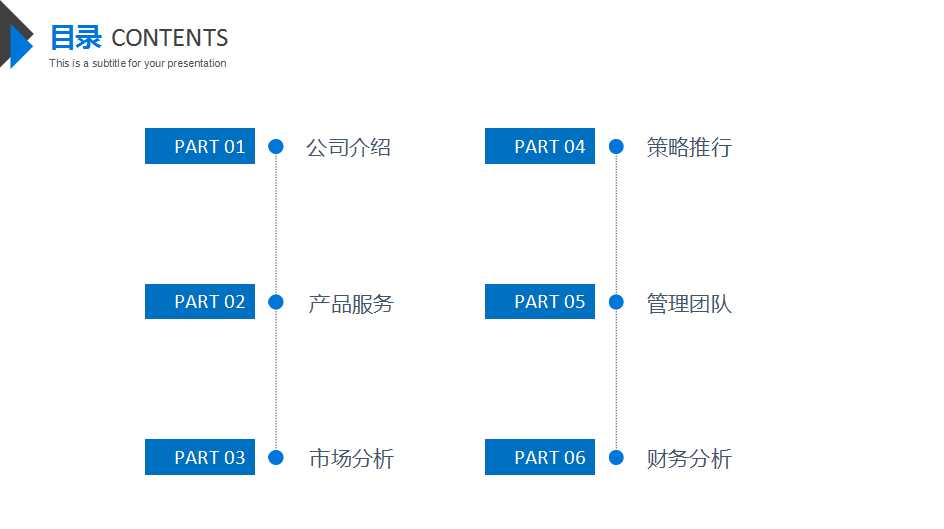Select the blue dot next to PART 06
This screenshot has height=529, width=944.
point(616,457)
